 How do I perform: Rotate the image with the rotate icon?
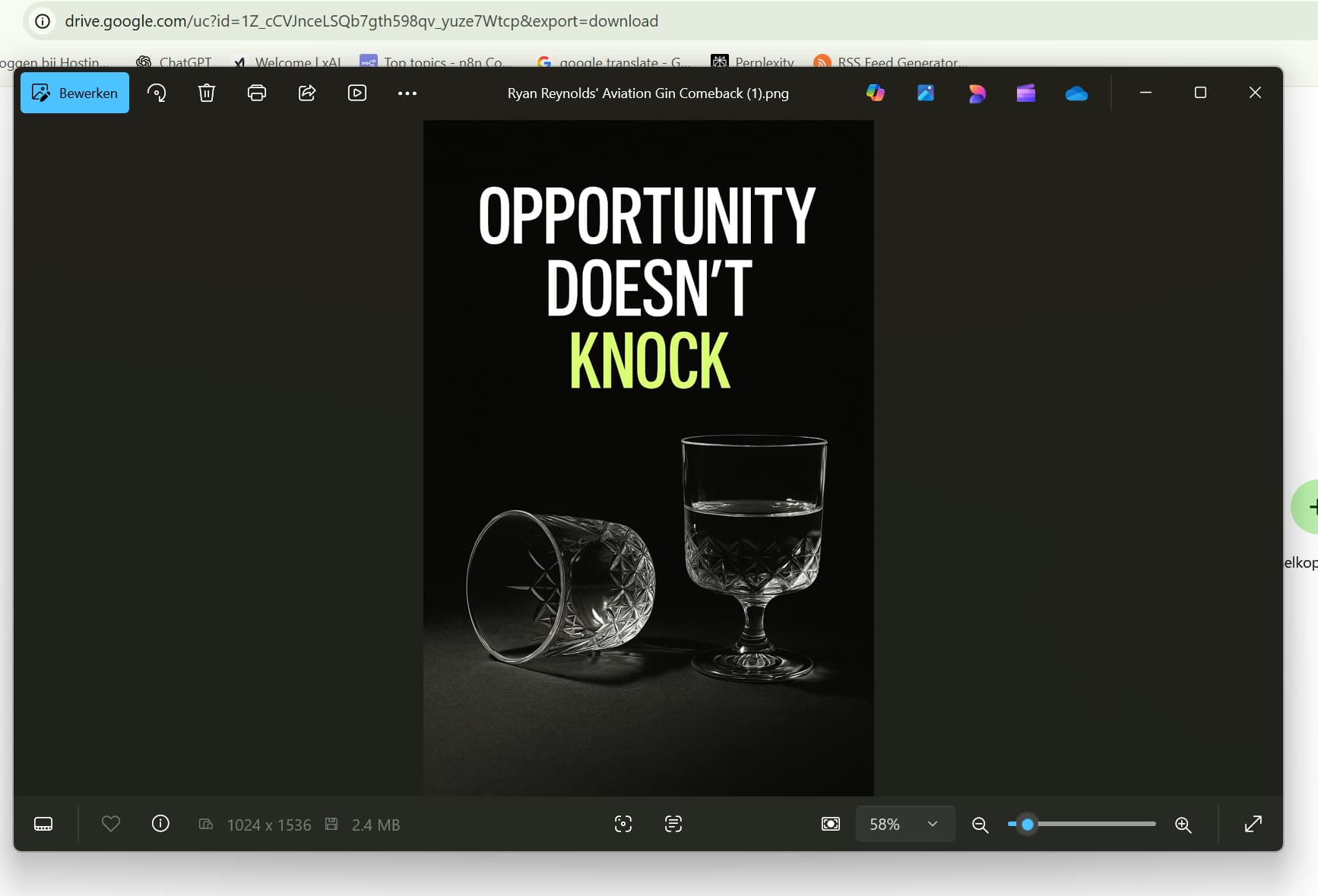(x=157, y=93)
